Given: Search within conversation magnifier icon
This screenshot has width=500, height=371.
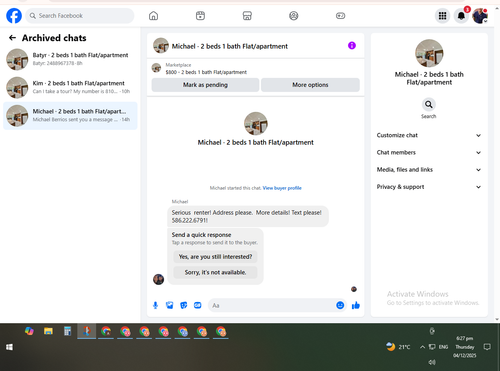Looking at the screenshot, I should click(429, 105).
